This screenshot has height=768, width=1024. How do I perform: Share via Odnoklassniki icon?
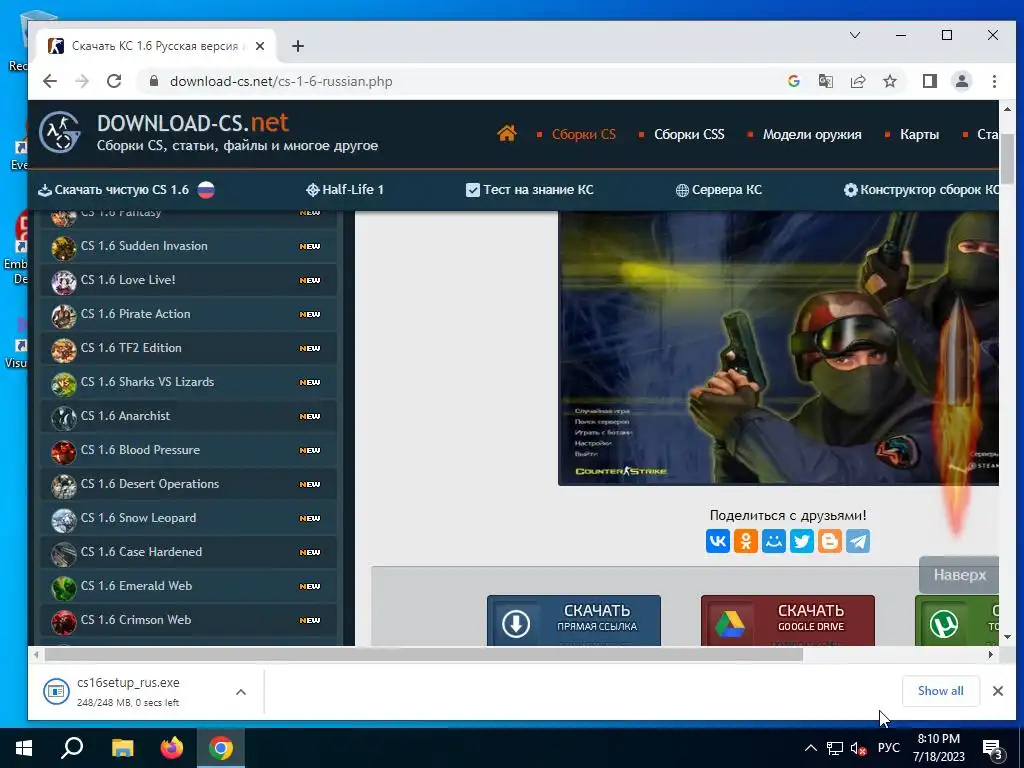coord(746,541)
